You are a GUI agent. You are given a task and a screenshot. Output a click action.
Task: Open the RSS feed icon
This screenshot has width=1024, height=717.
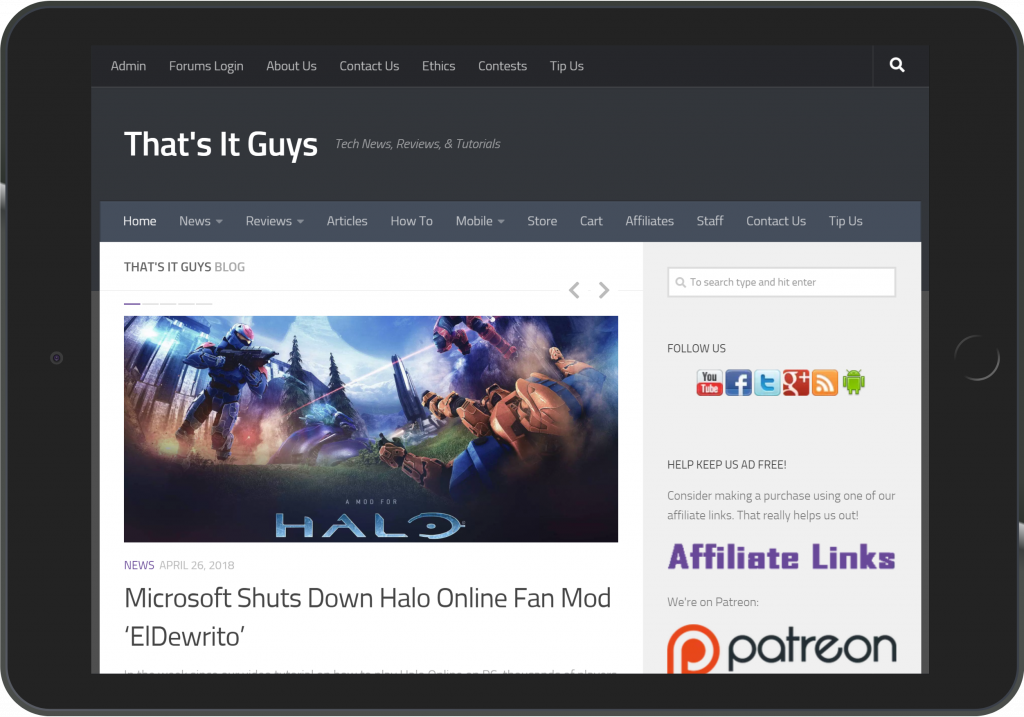tap(825, 382)
